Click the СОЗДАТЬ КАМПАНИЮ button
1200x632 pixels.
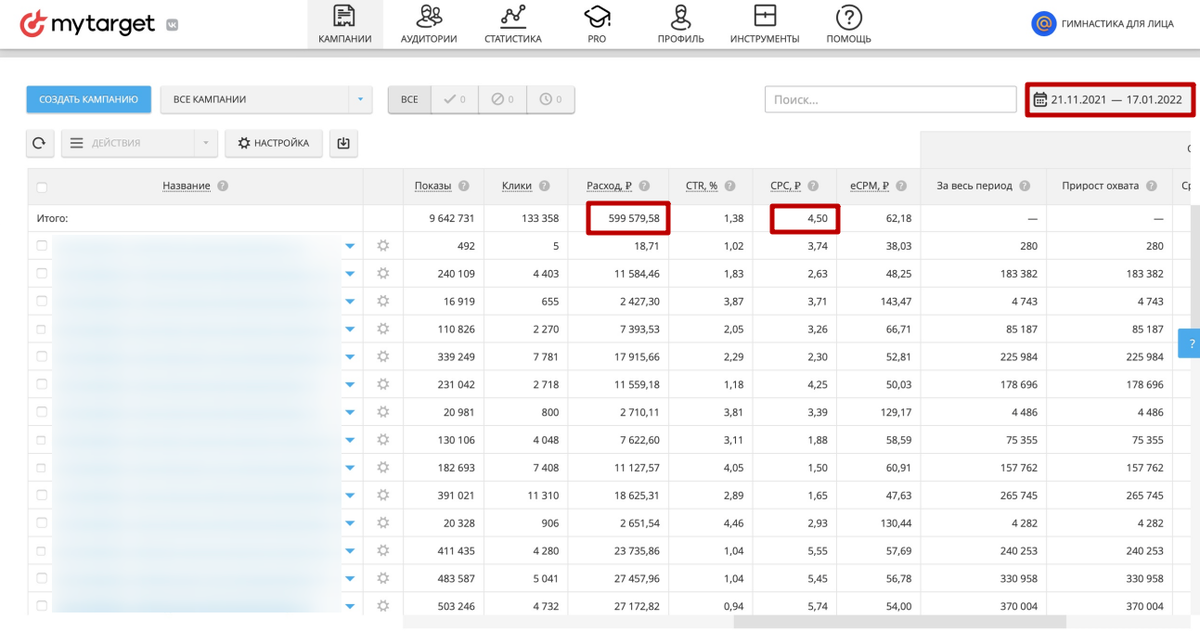[x=89, y=99]
